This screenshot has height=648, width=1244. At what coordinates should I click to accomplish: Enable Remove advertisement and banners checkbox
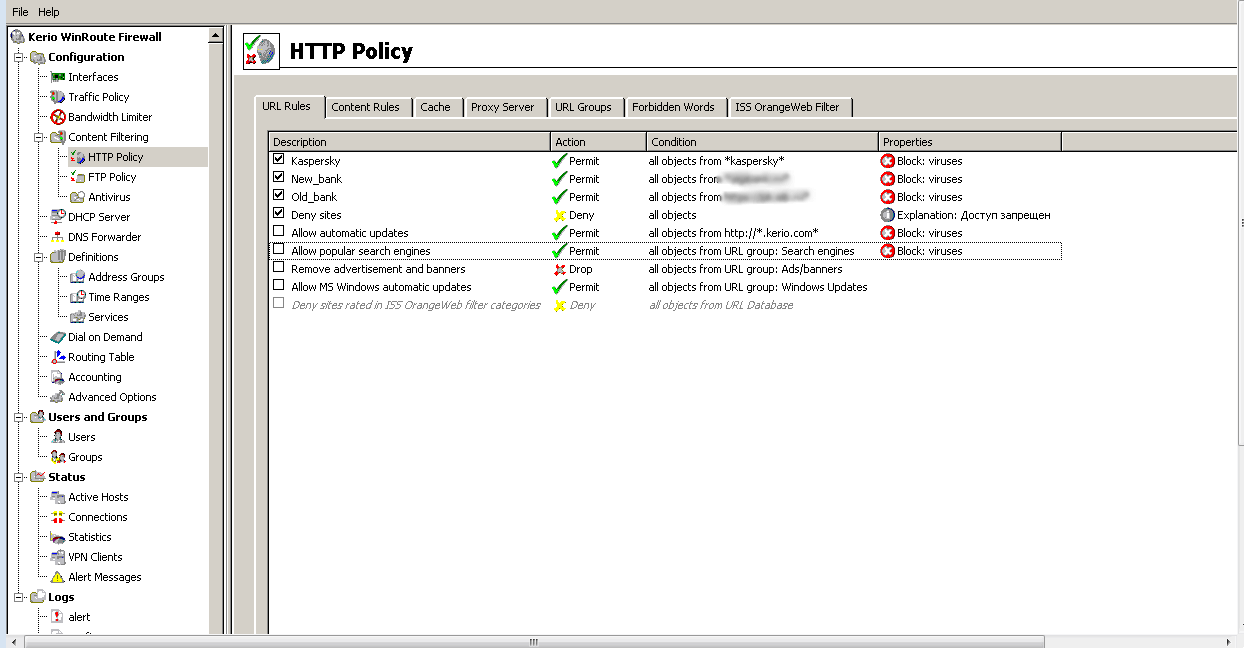pyautogui.click(x=279, y=268)
